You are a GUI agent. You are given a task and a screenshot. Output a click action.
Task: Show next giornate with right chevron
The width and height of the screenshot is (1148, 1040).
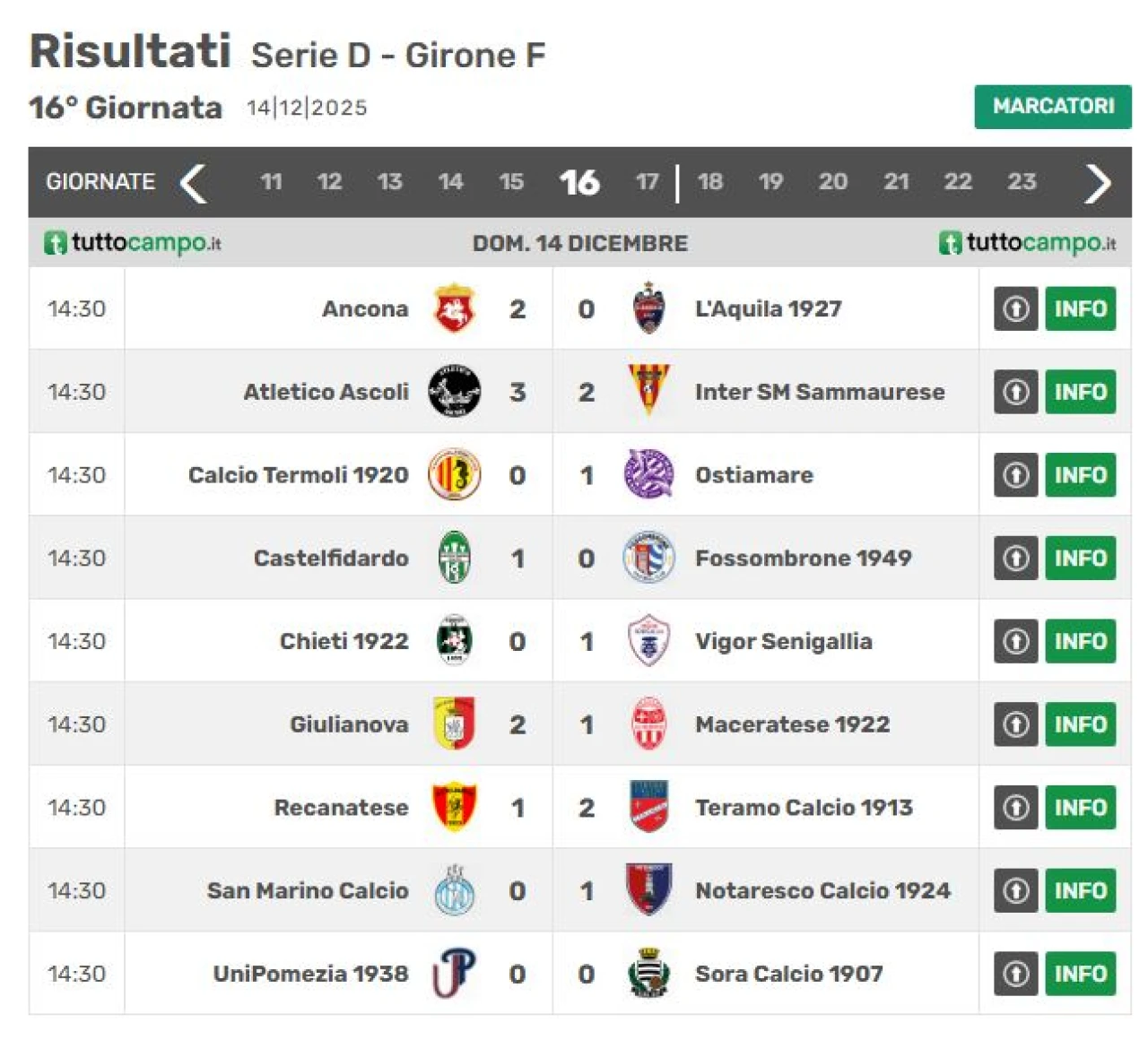[x=1097, y=183]
